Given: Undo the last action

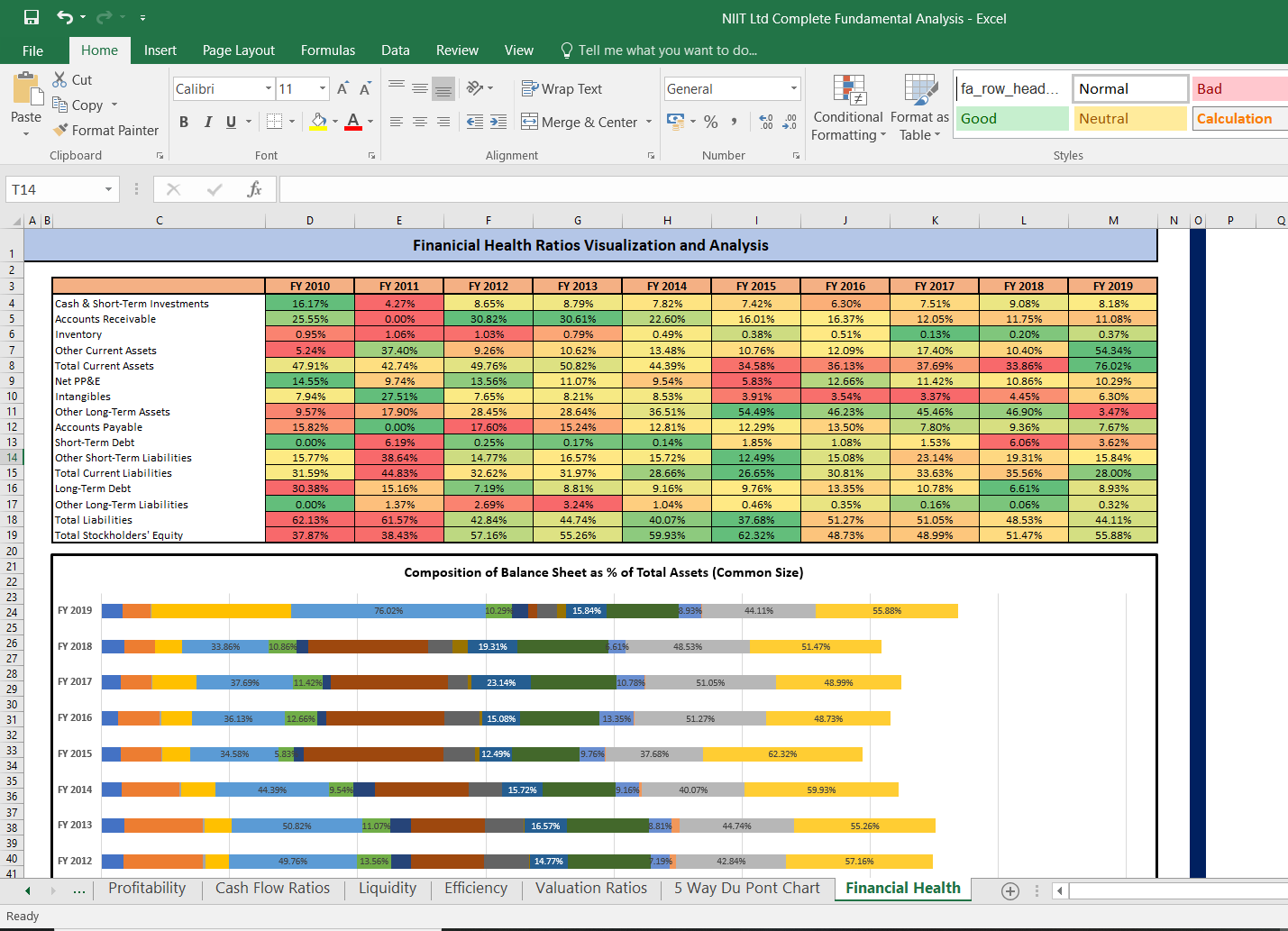Looking at the screenshot, I should [65, 17].
